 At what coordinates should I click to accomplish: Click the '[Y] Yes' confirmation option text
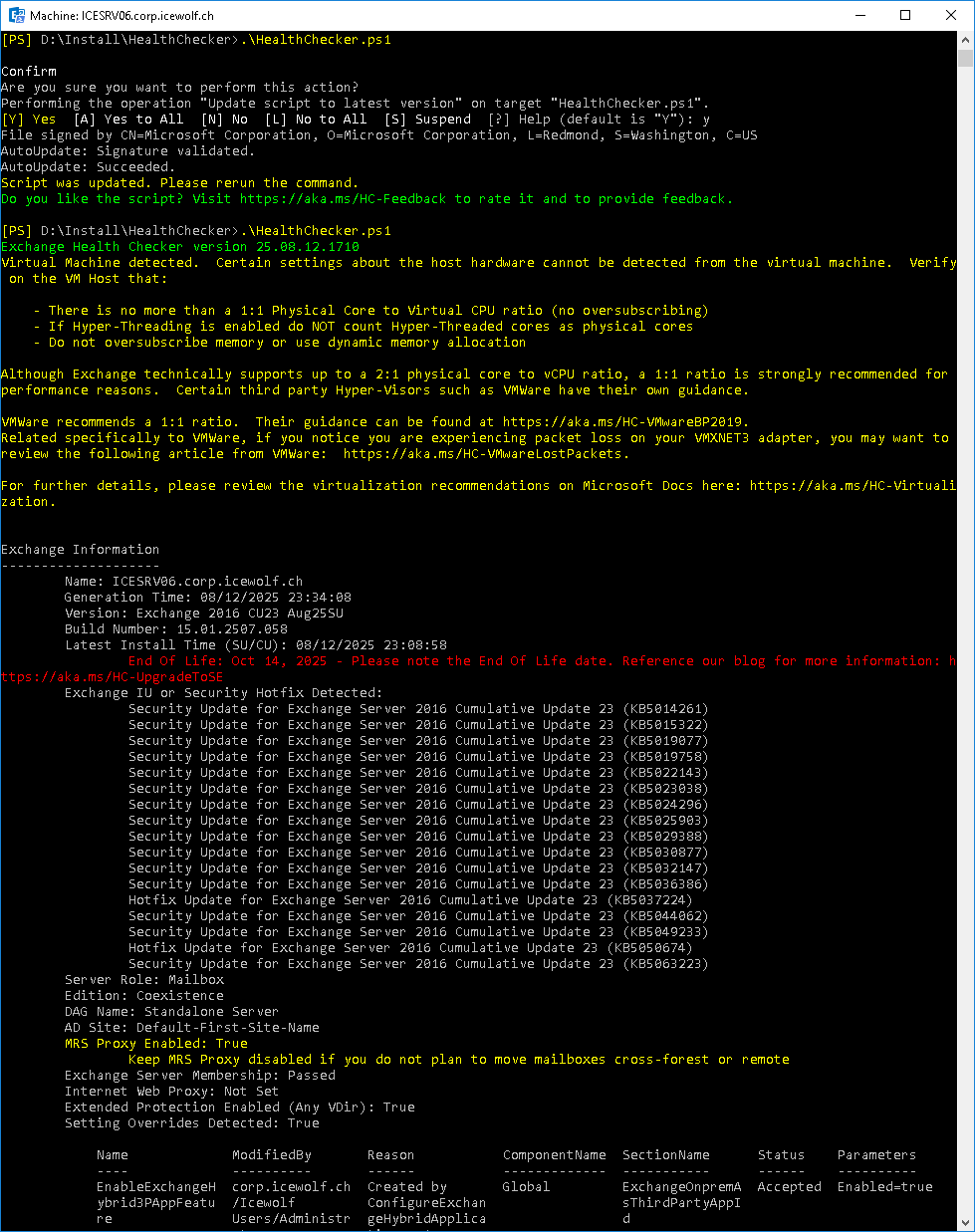[x=29, y=120]
